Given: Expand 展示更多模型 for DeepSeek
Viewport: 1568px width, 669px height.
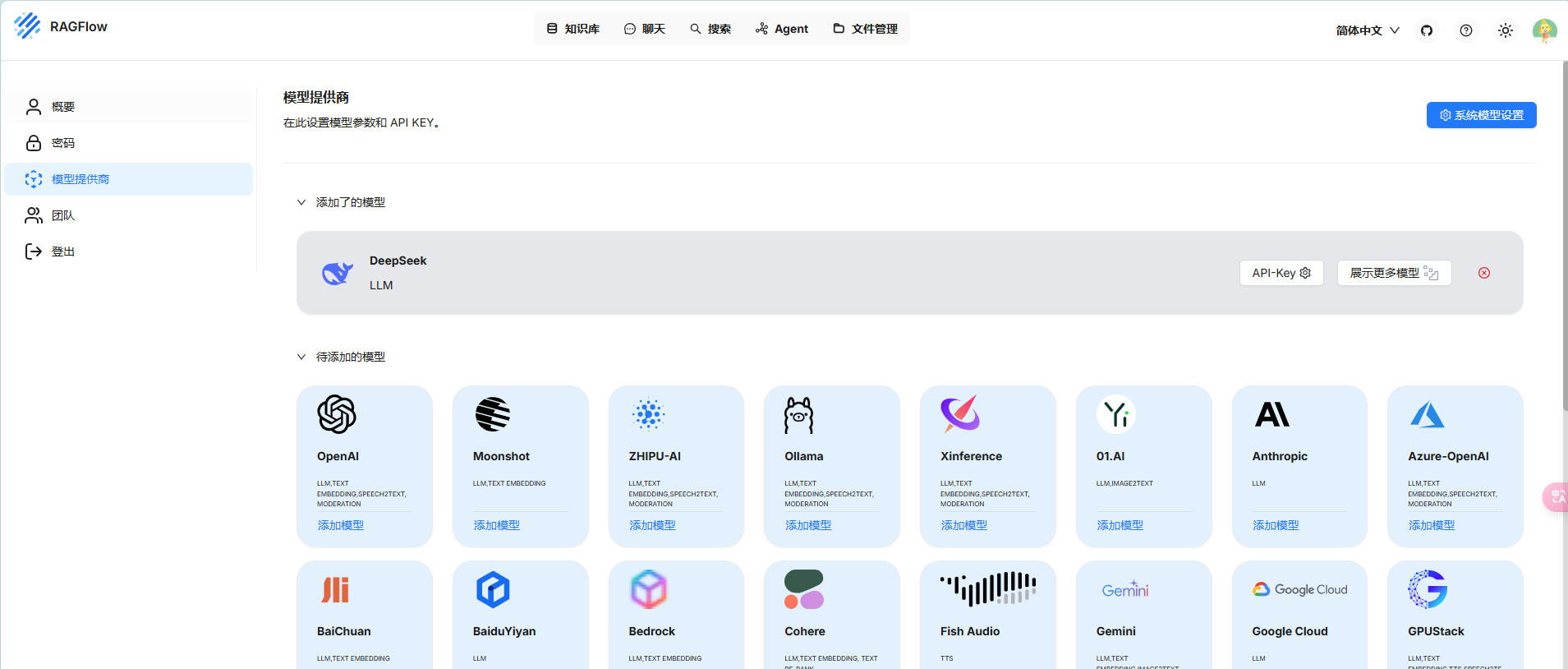Looking at the screenshot, I should [1395, 273].
